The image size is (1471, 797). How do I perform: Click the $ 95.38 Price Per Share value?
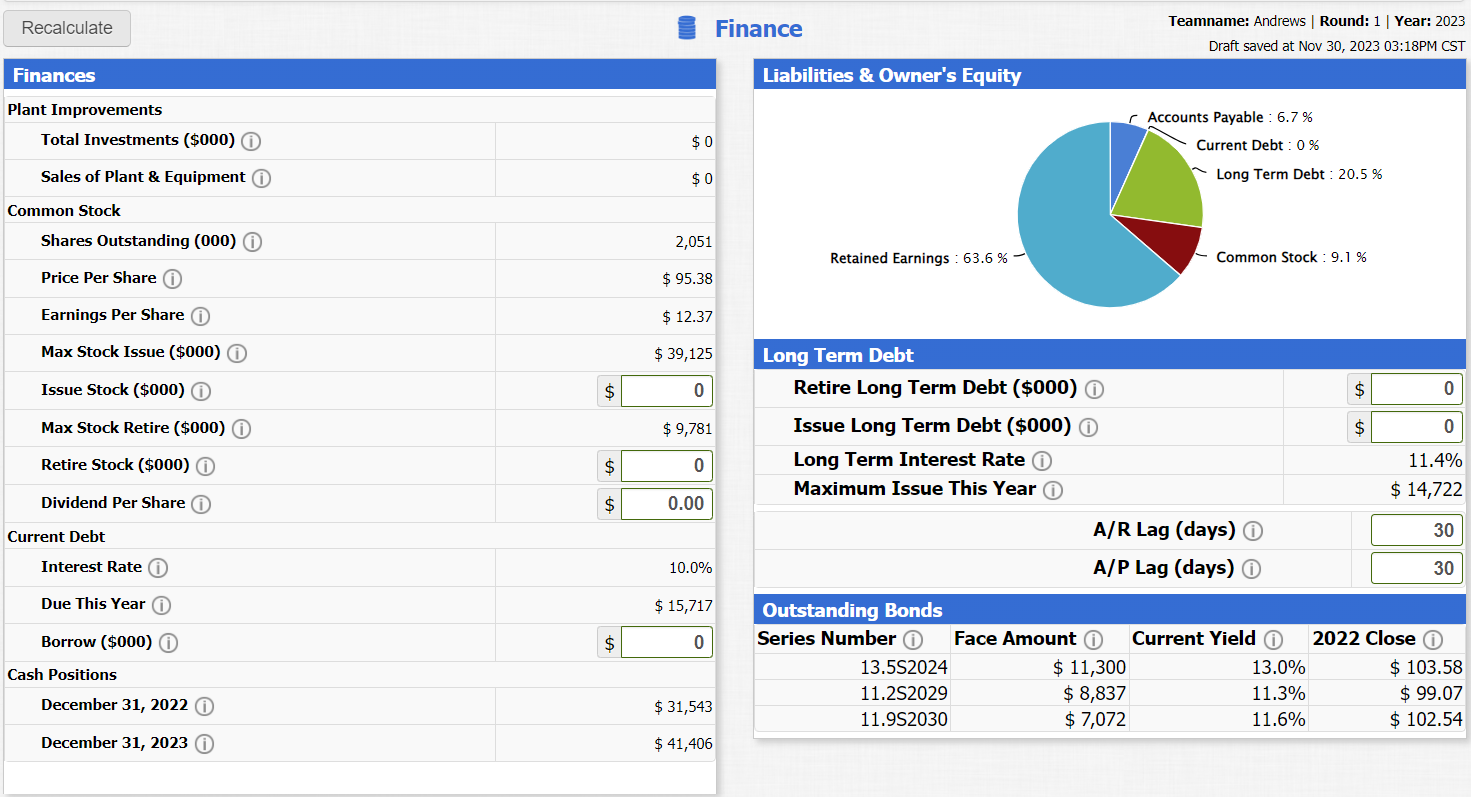pyautogui.click(x=688, y=278)
